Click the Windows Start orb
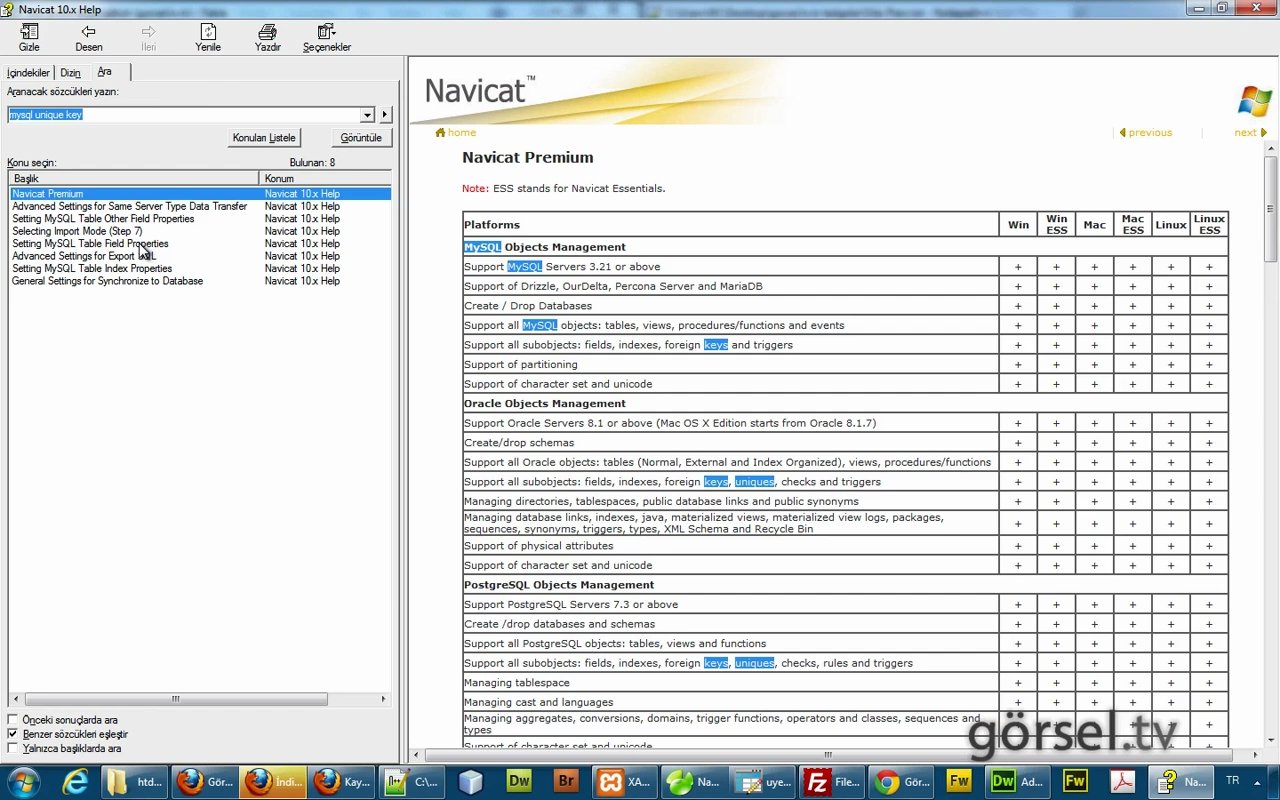 [23, 781]
